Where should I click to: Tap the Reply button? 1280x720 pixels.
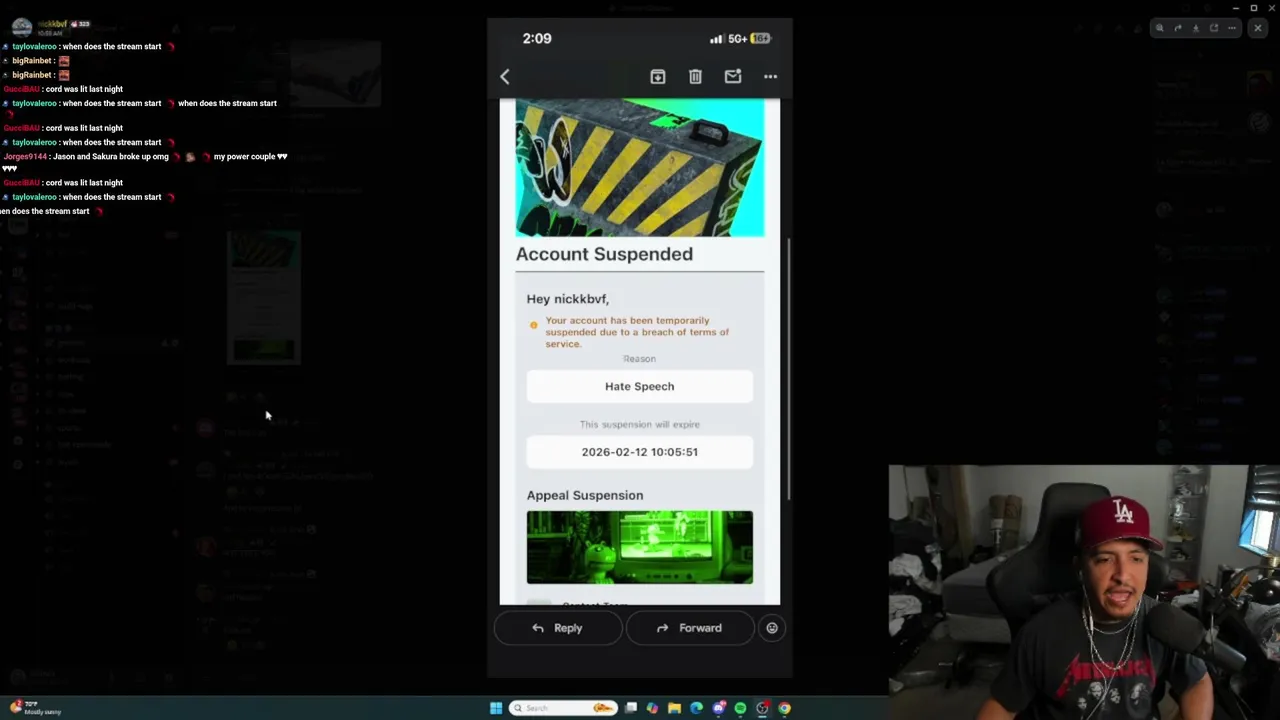point(558,628)
